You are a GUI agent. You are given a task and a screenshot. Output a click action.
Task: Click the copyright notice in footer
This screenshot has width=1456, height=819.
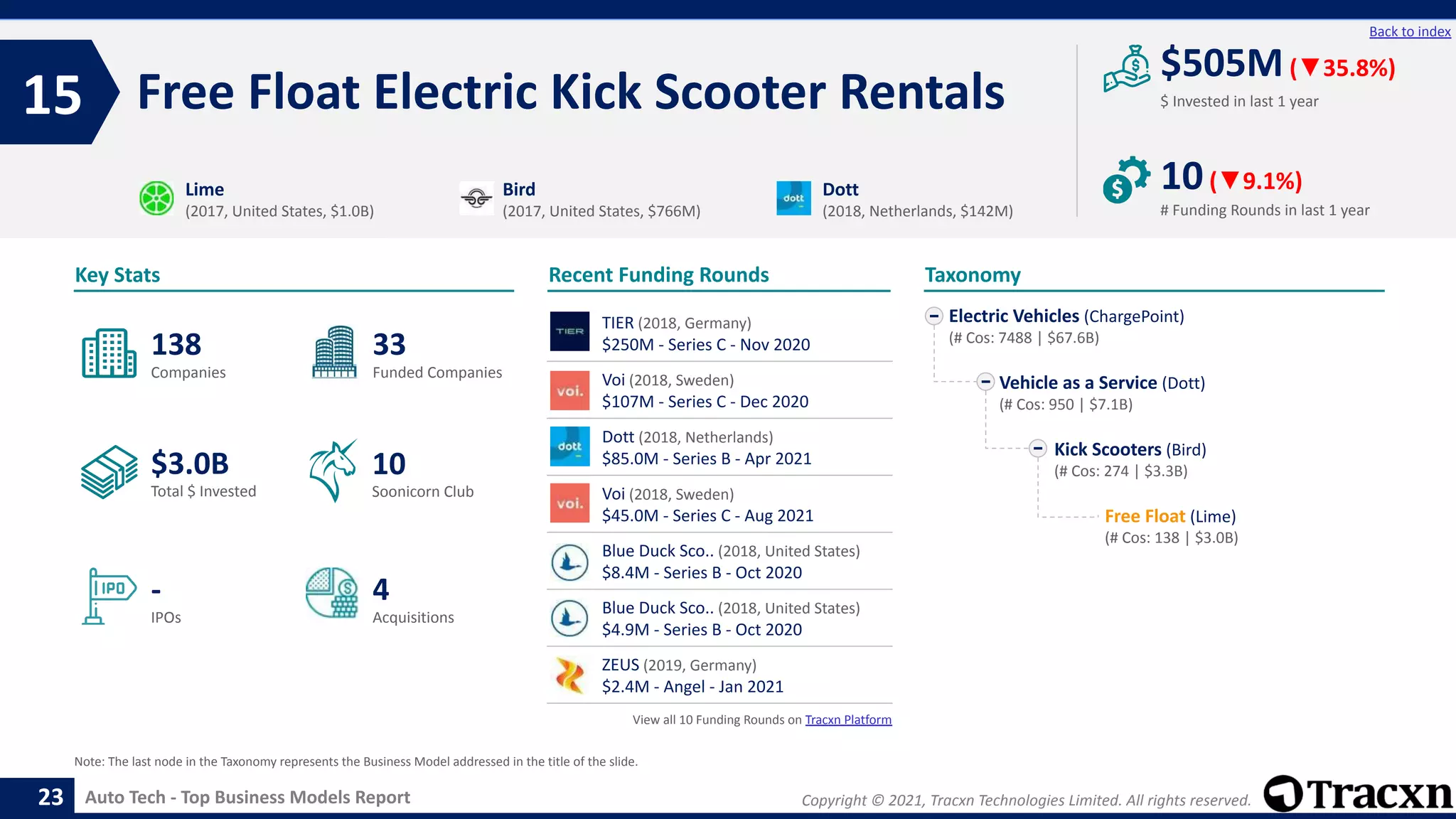1026,801
